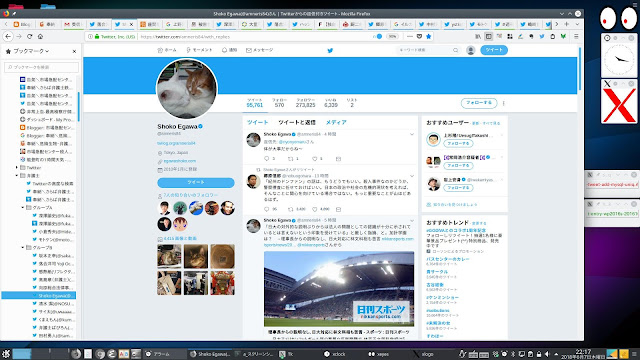Open the bookmarks sidebar header dropdown
The width and height of the screenshot is (640, 360).
(31, 51)
